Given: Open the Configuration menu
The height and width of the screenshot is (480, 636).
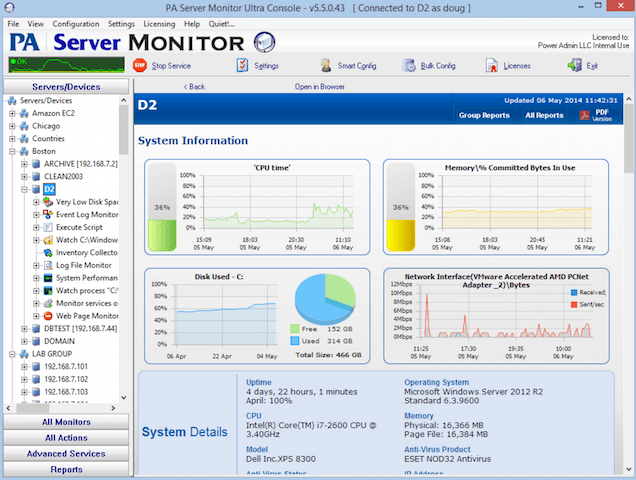Looking at the screenshot, I should (76, 24).
